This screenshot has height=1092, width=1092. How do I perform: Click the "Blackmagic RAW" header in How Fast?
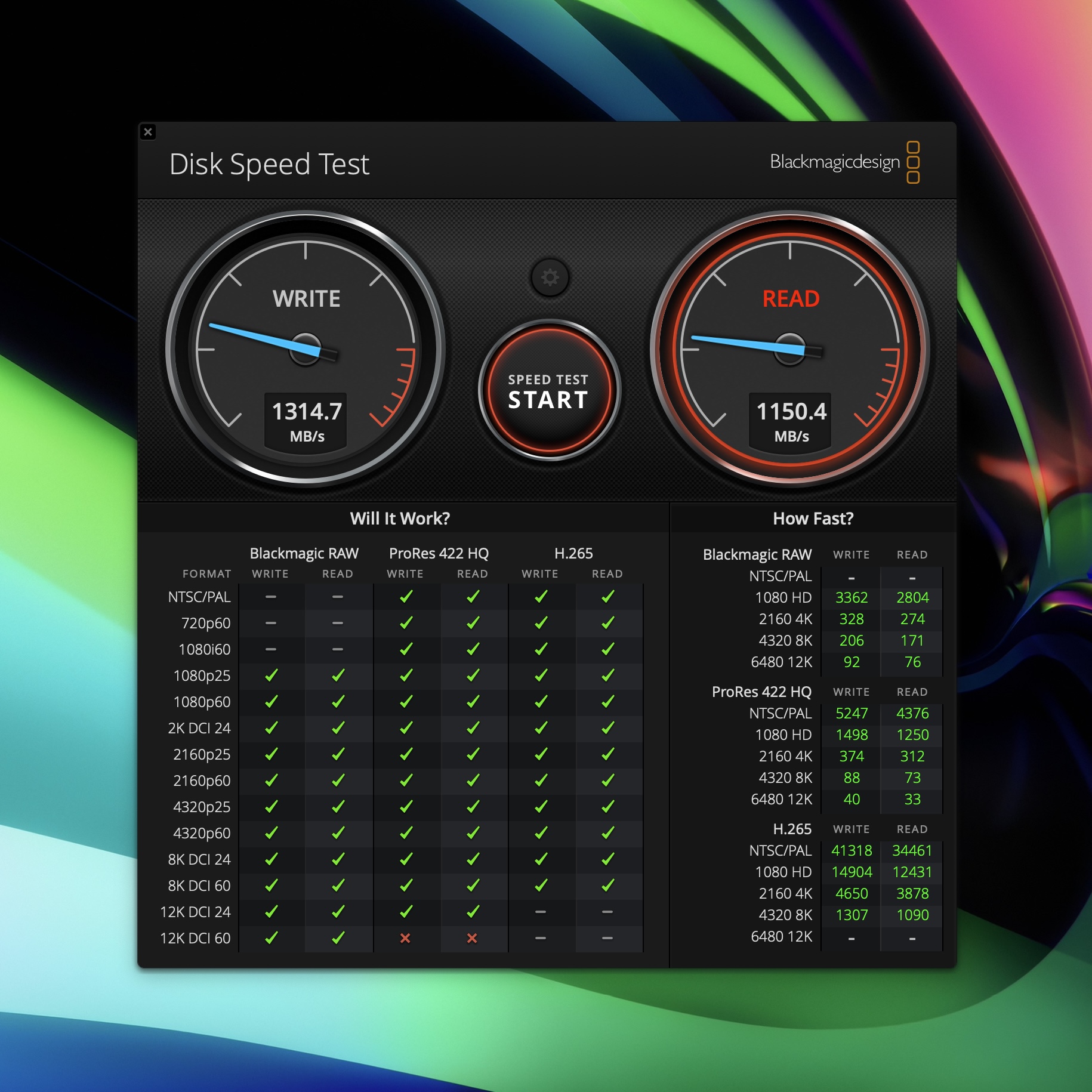point(757,554)
